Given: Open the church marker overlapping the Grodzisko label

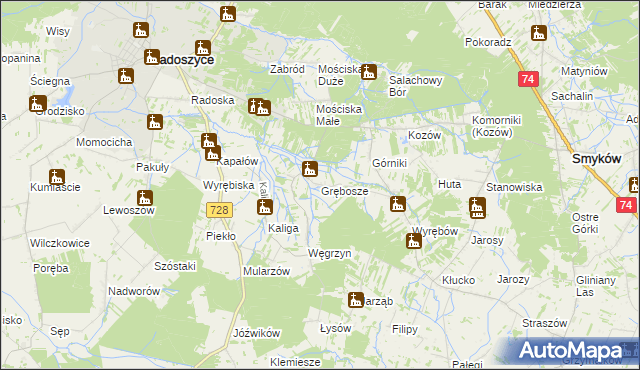Looking at the screenshot, I should coord(37,104).
